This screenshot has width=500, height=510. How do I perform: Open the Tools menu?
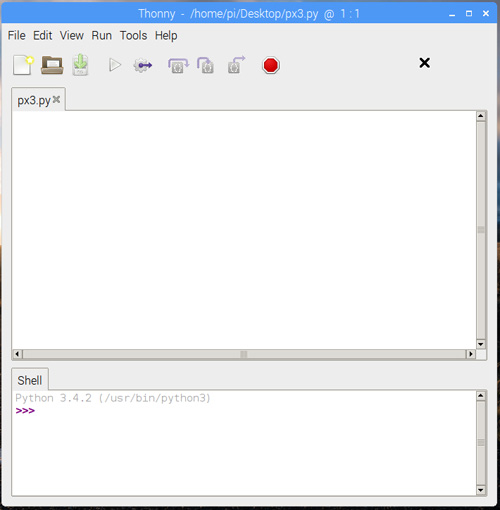pyautogui.click(x=133, y=35)
